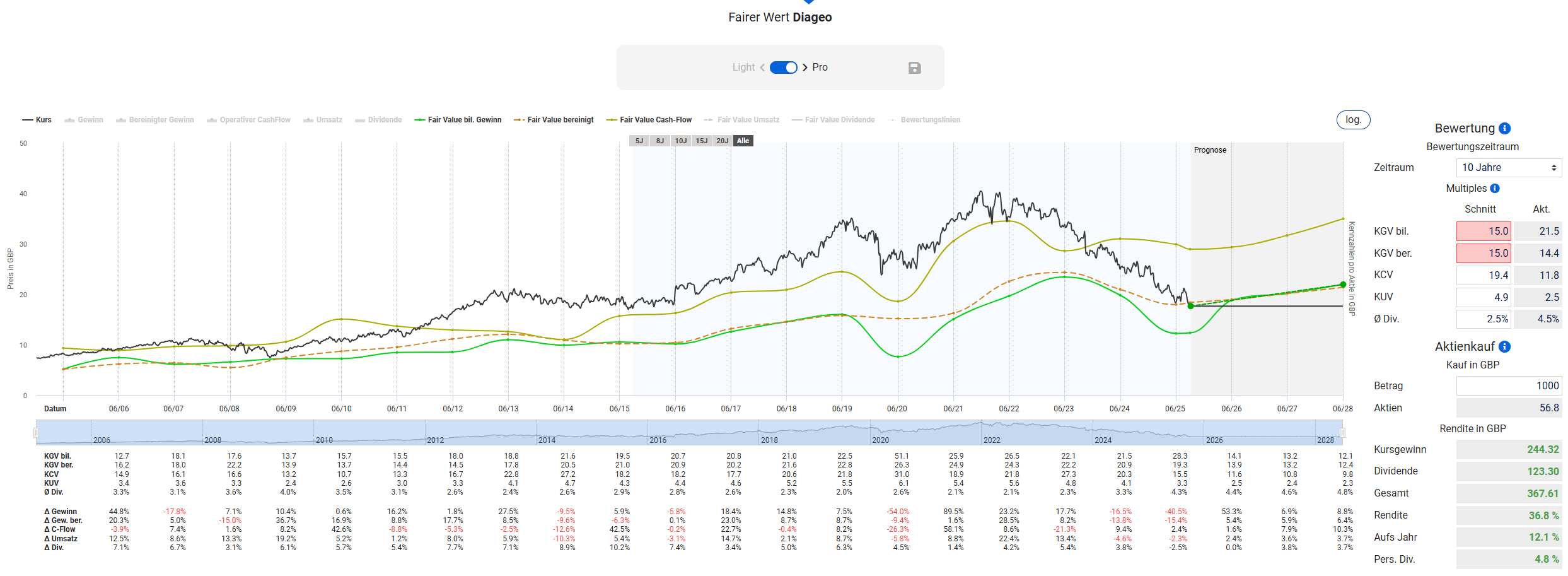
Task: Toggle the Light/Pro mode switch
Action: click(784, 68)
